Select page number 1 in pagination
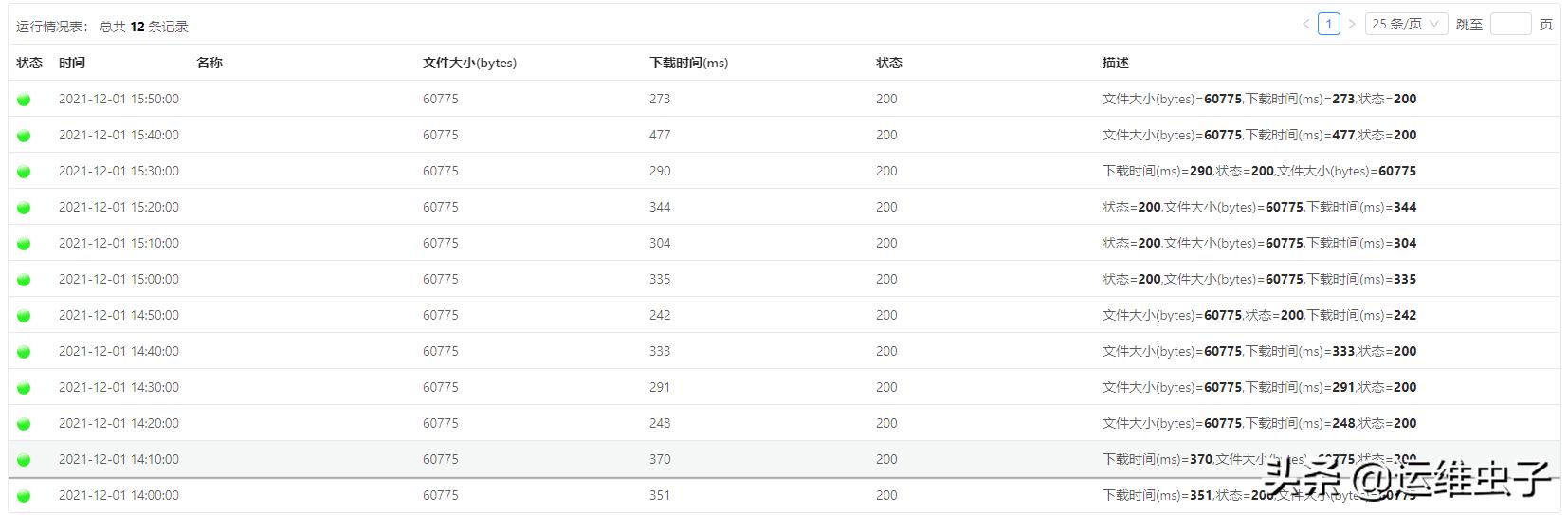 tap(1329, 24)
